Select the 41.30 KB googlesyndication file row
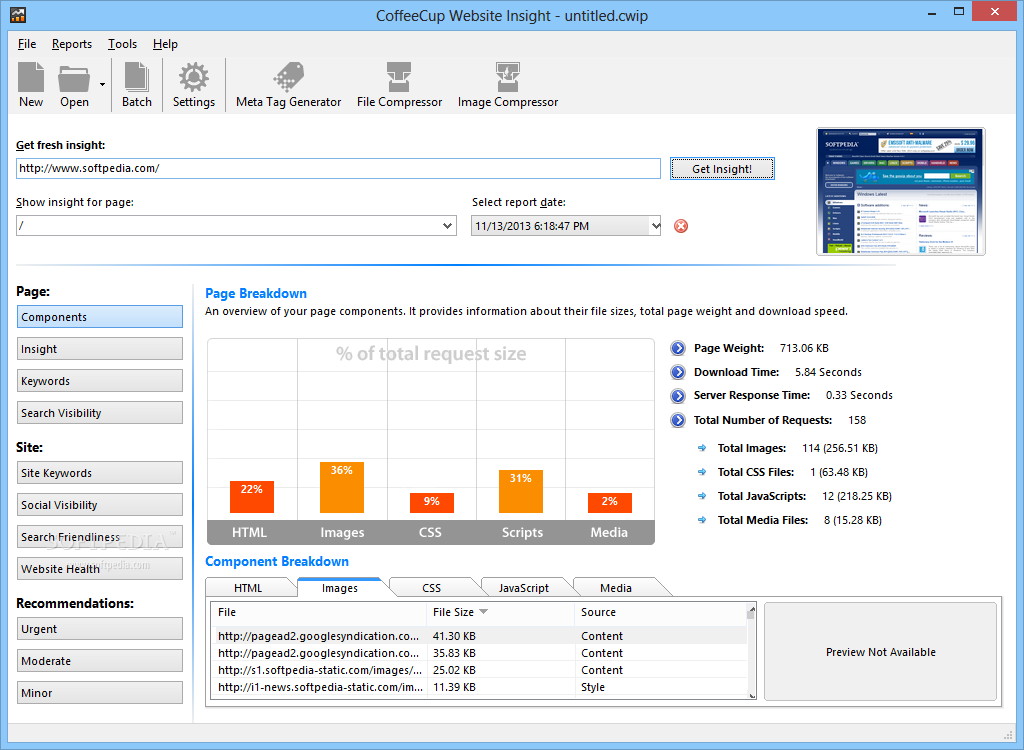1024x750 pixels. click(479, 636)
